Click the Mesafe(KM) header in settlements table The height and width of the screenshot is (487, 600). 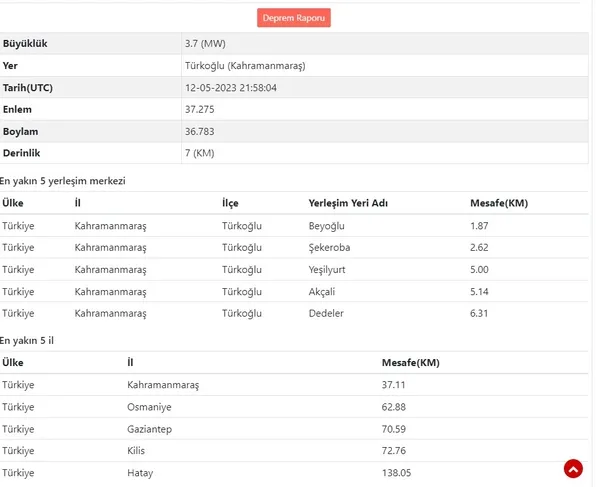499,203
